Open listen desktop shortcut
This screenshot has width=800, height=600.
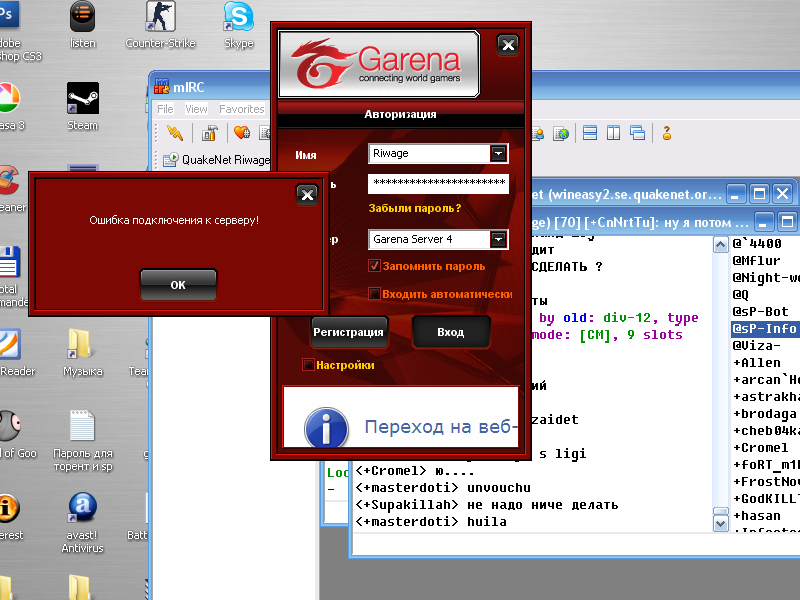(x=83, y=26)
